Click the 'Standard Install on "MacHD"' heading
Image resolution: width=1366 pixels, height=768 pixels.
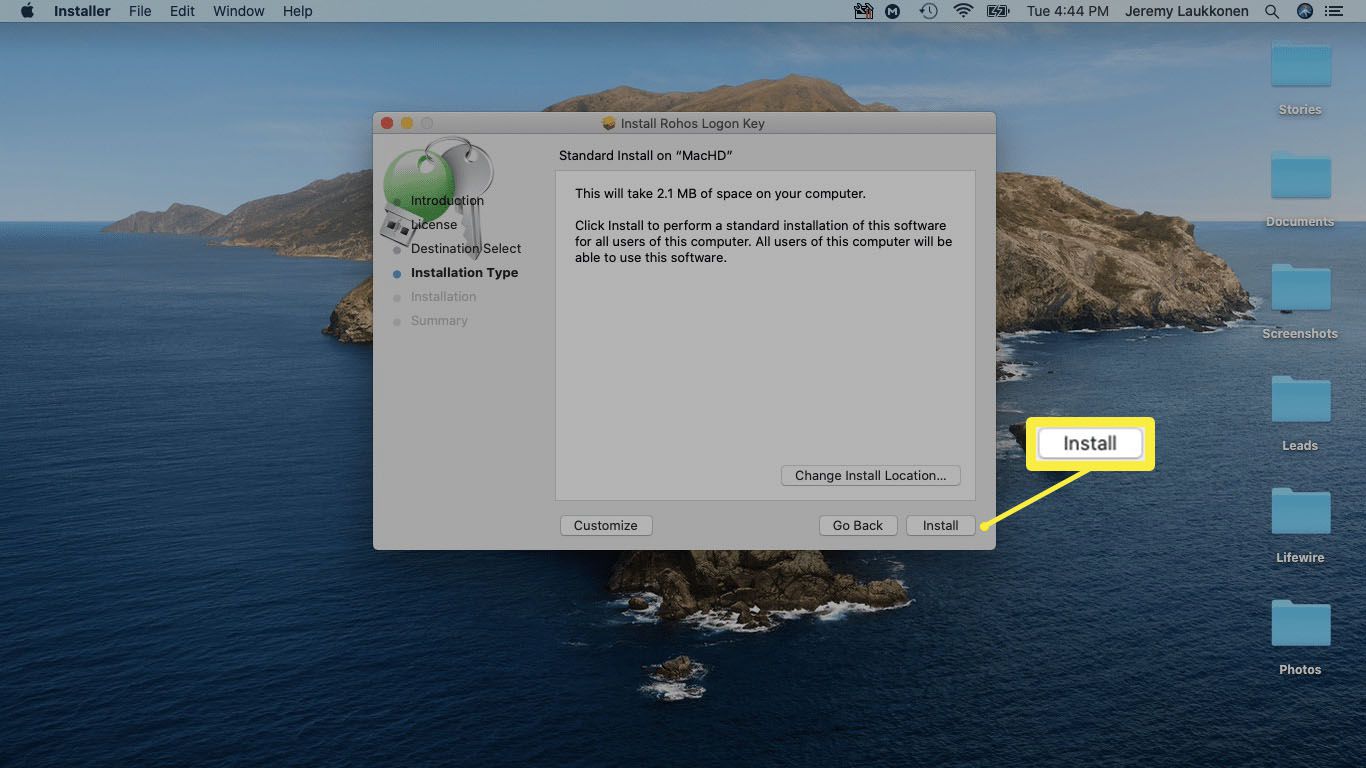[x=646, y=156]
